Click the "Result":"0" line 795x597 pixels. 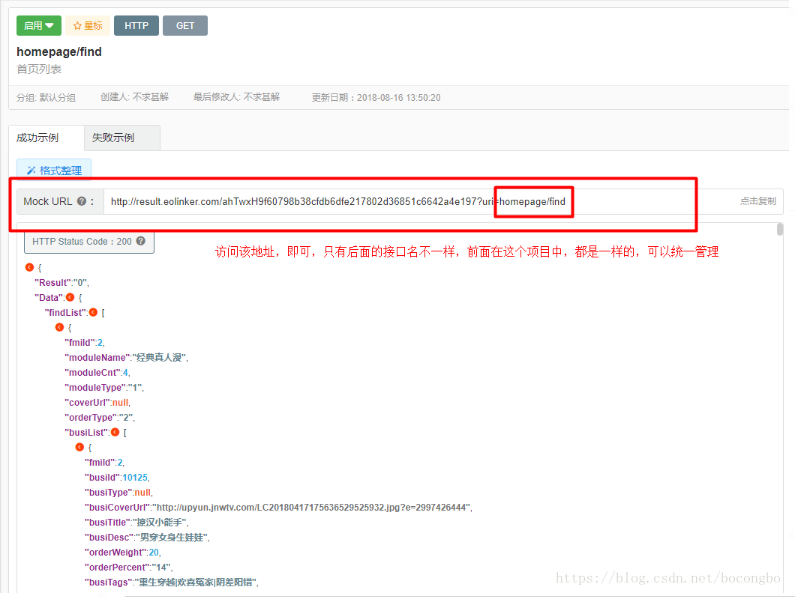(x=62, y=283)
